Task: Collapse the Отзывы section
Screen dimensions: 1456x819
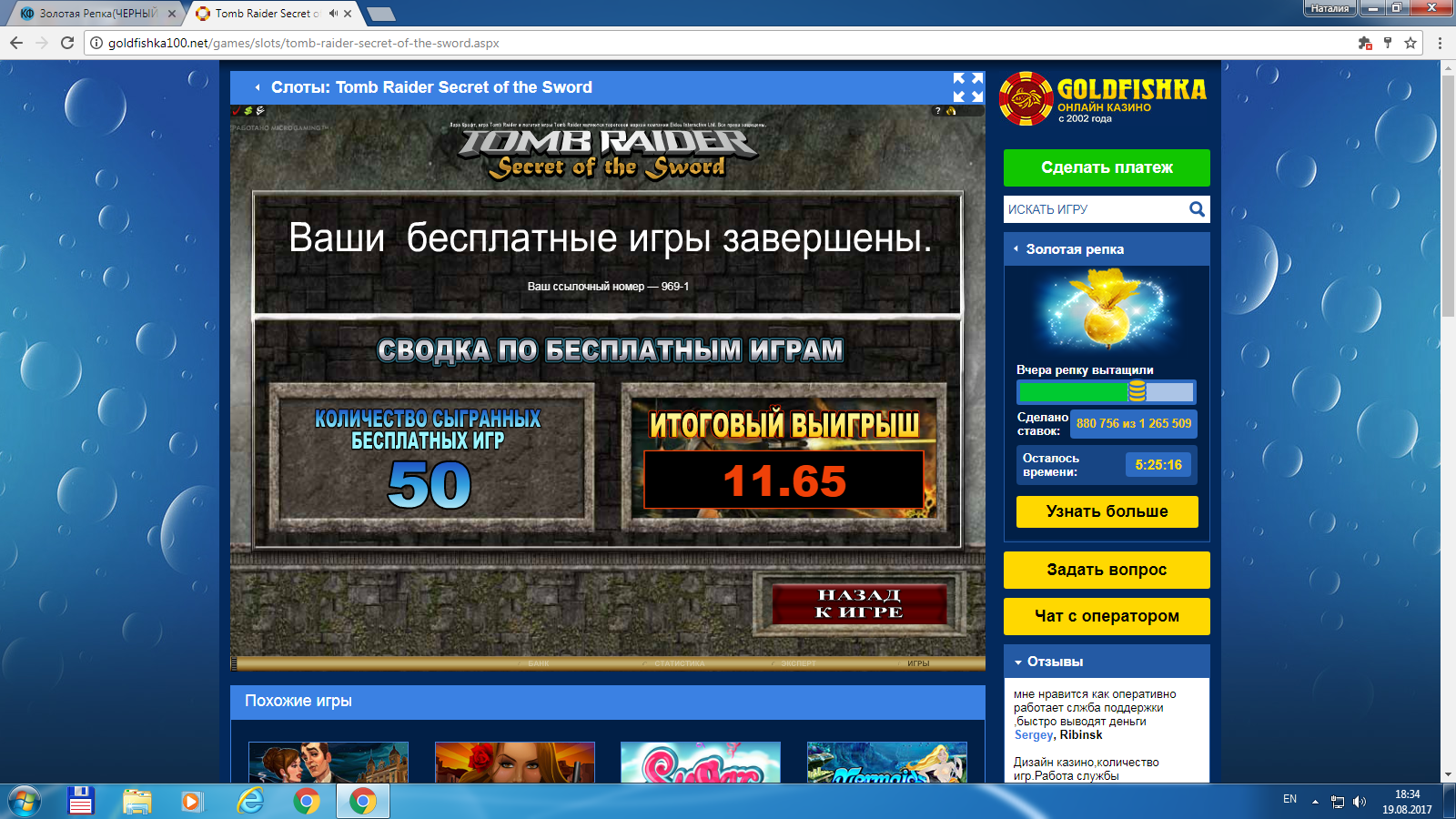Action: [1018, 662]
